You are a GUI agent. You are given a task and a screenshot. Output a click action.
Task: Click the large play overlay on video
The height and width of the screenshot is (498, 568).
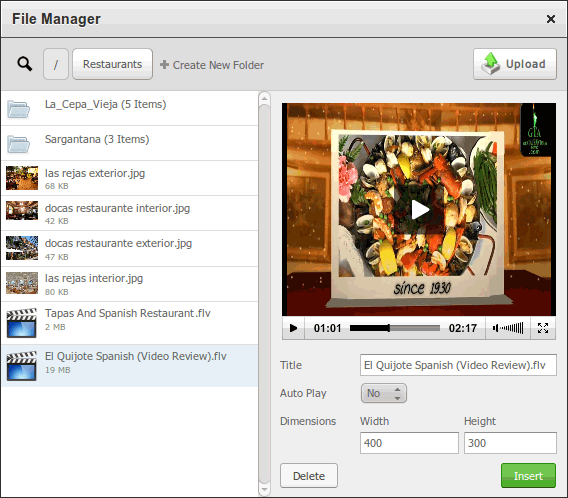pyautogui.click(x=420, y=210)
